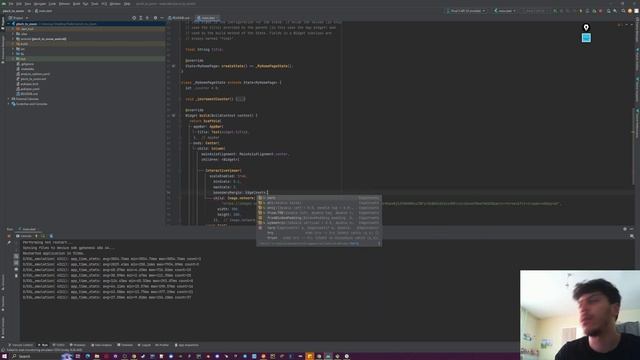Image resolution: width=640 pixels, height=360 pixels.
Task: Collapse the pinch_to_zoom root project node
Action: pos(9,24)
